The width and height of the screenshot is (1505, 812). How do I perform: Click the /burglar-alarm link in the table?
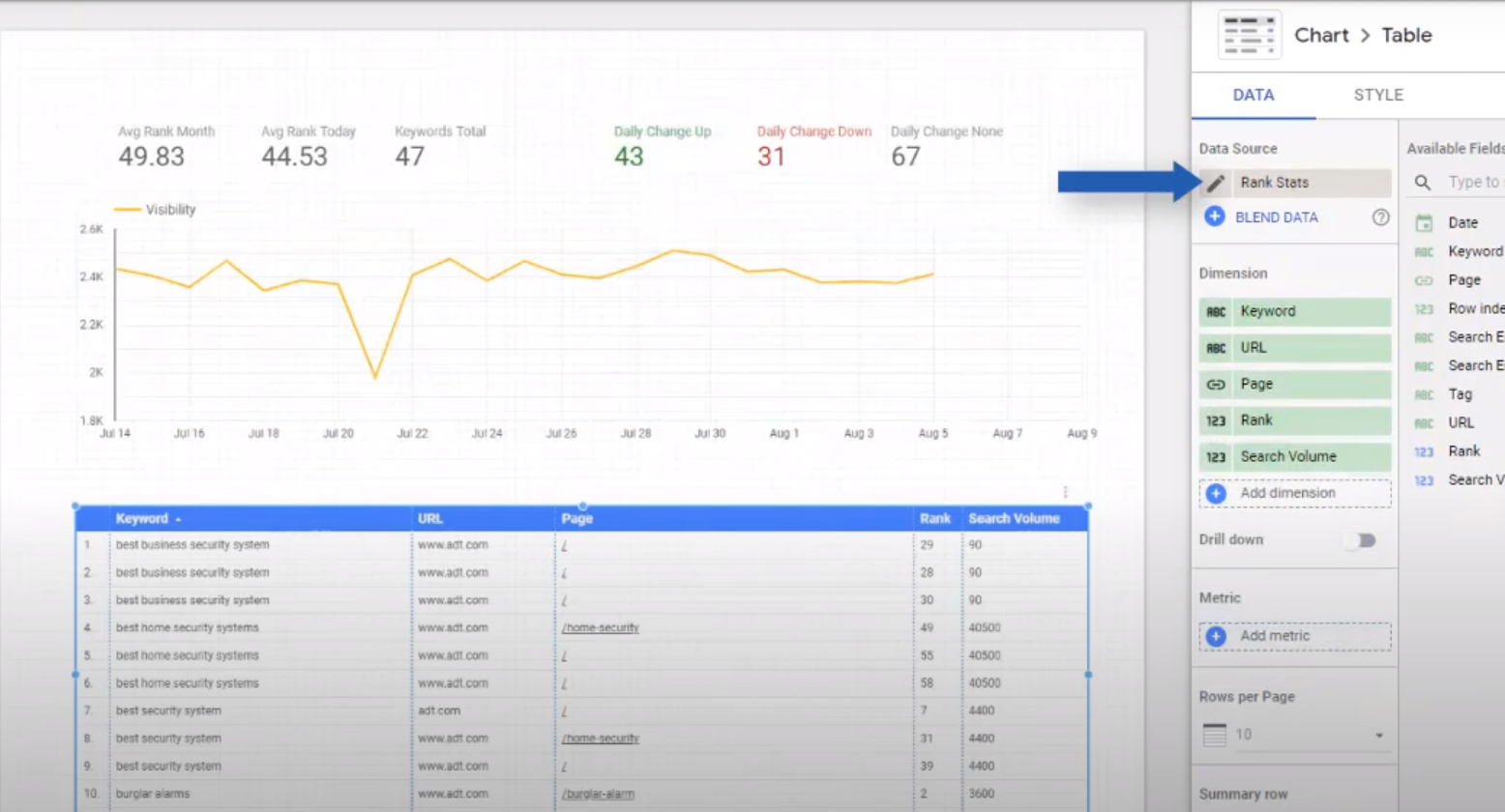click(598, 795)
